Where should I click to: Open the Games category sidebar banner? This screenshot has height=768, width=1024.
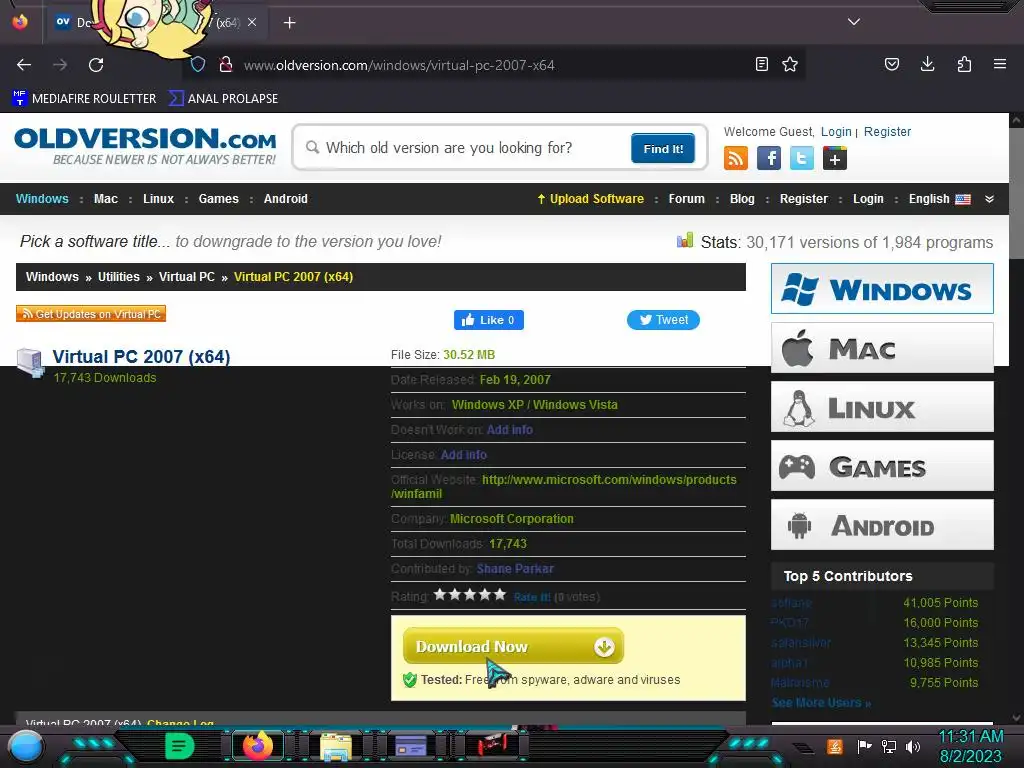tap(882, 466)
